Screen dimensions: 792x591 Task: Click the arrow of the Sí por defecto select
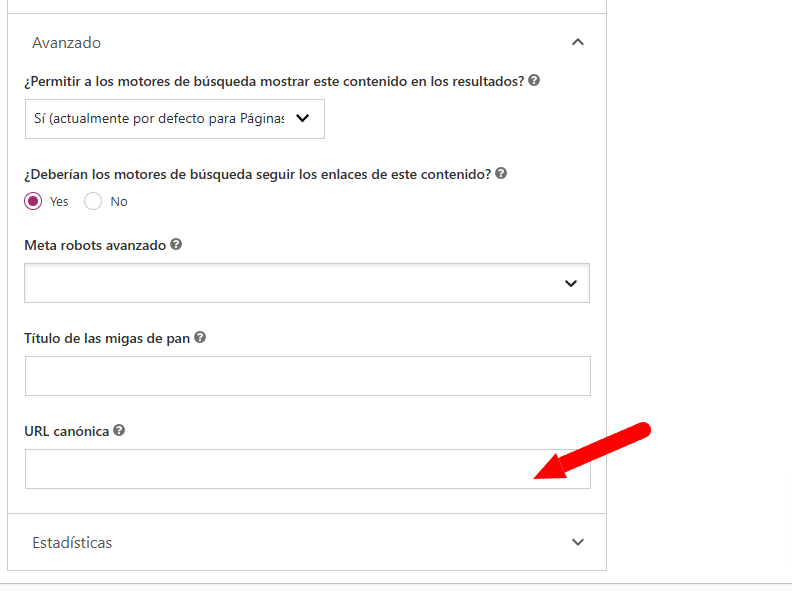coord(303,118)
